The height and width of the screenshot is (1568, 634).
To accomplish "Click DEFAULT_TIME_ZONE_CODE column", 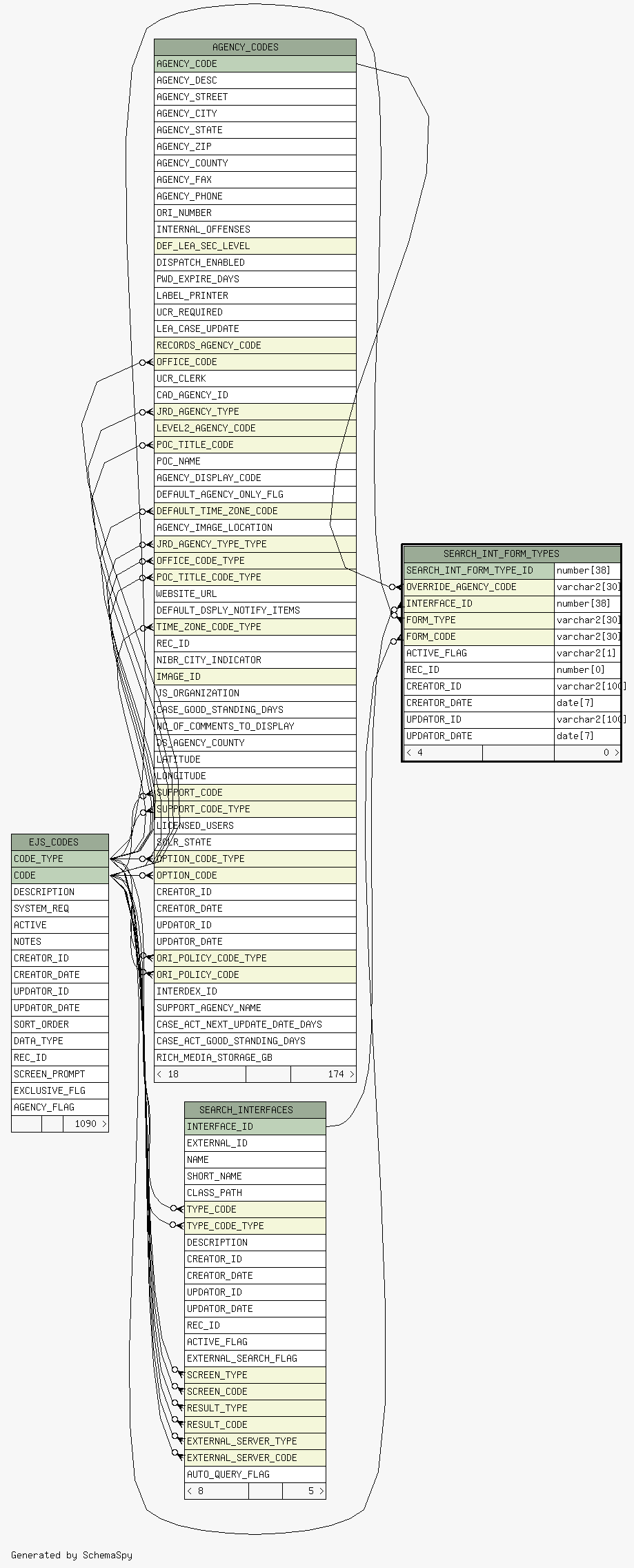I will point(255,511).
